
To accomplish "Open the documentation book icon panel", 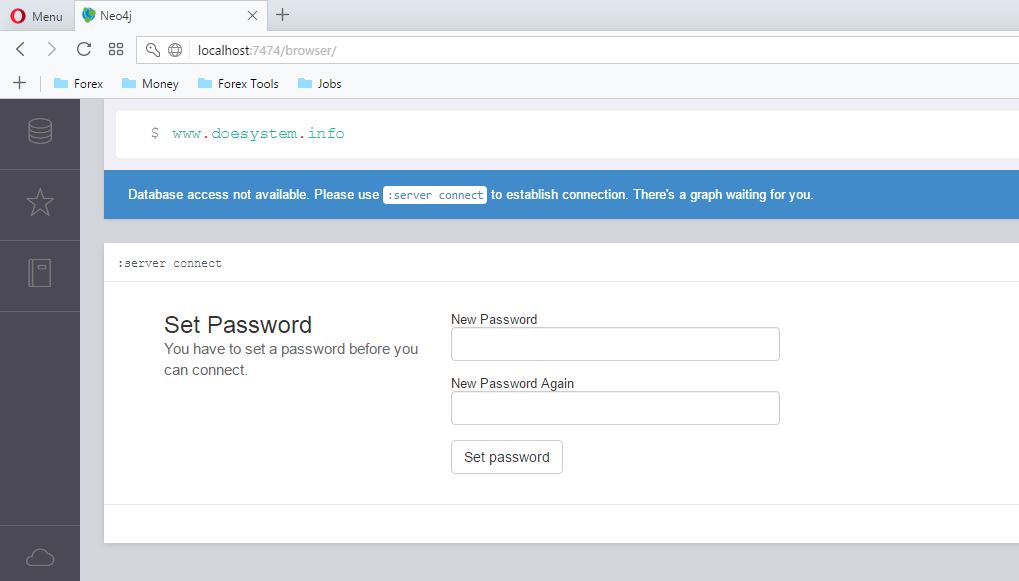I will 40,273.
